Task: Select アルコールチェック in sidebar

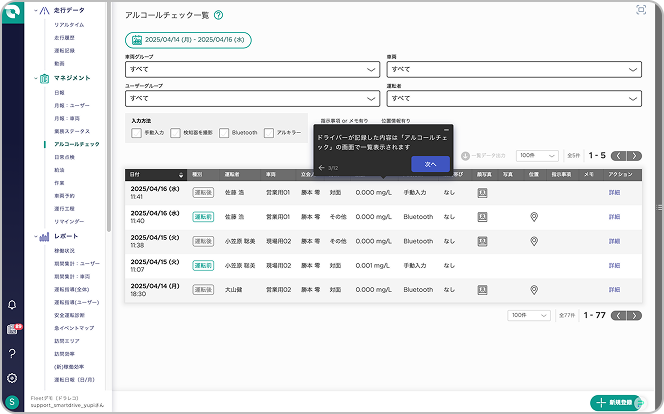Action: click(x=77, y=144)
